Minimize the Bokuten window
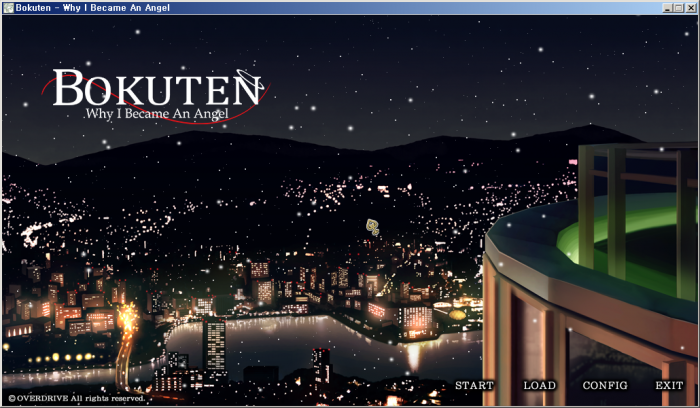 click(667, 8)
